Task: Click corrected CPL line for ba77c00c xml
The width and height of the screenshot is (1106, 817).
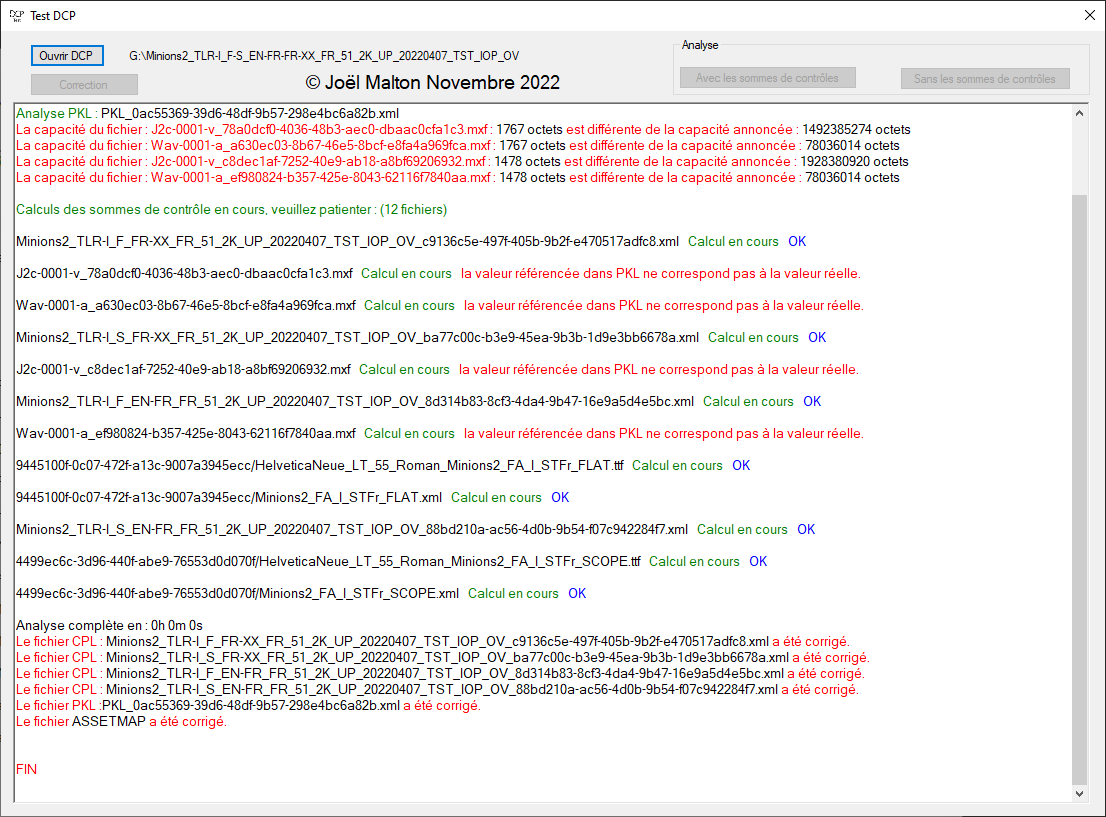Action: tap(443, 658)
